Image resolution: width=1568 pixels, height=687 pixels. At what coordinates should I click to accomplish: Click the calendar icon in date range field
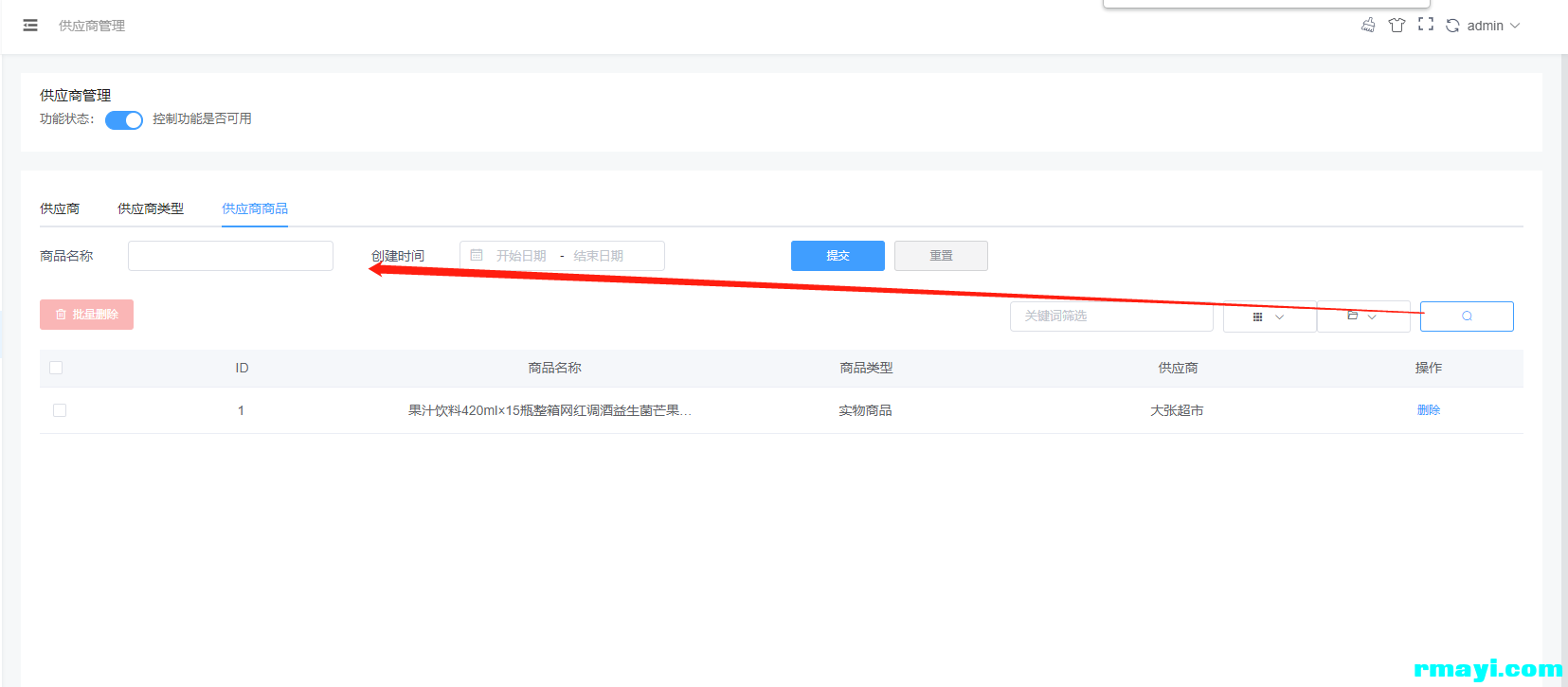pyautogui.click(x=477, y=256)
